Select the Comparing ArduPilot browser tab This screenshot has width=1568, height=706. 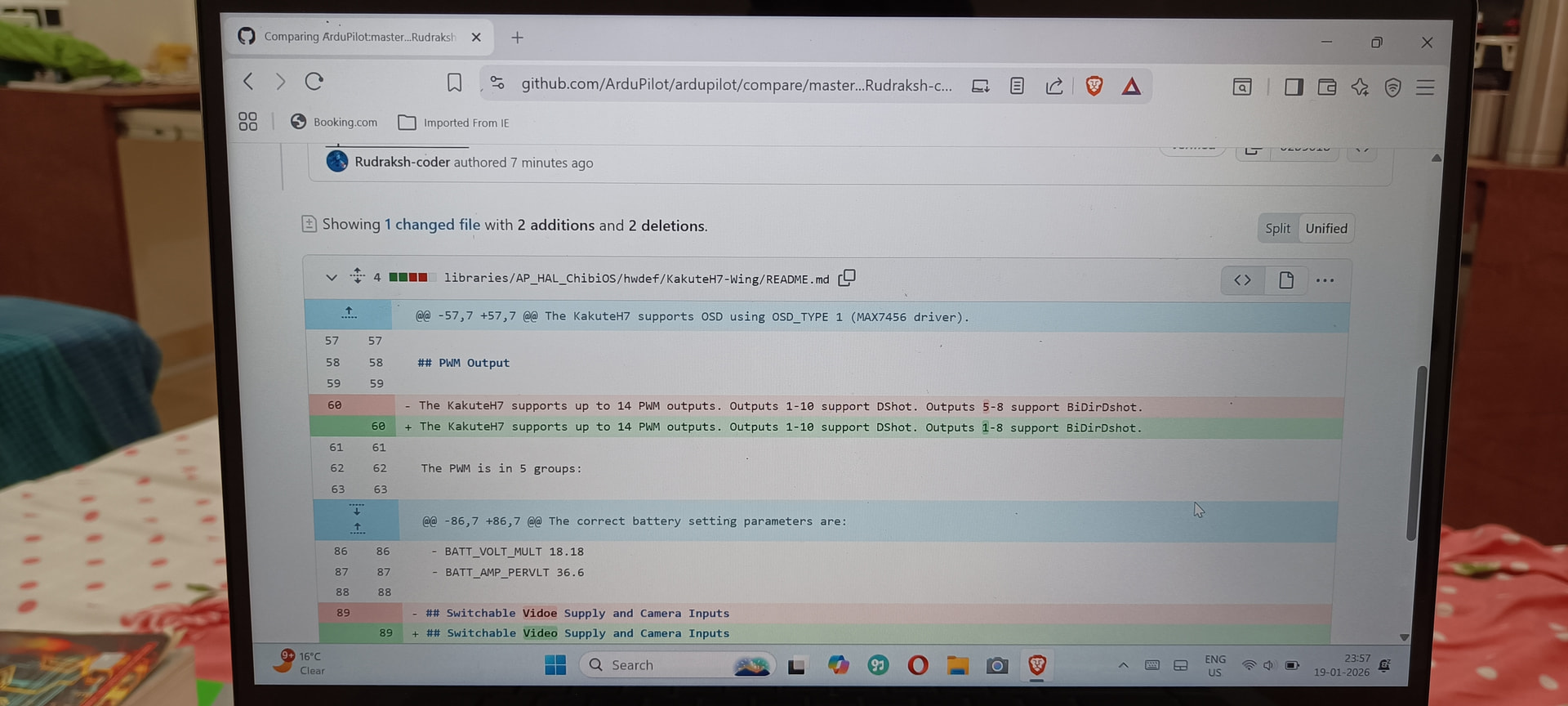(x=359, y=38)
